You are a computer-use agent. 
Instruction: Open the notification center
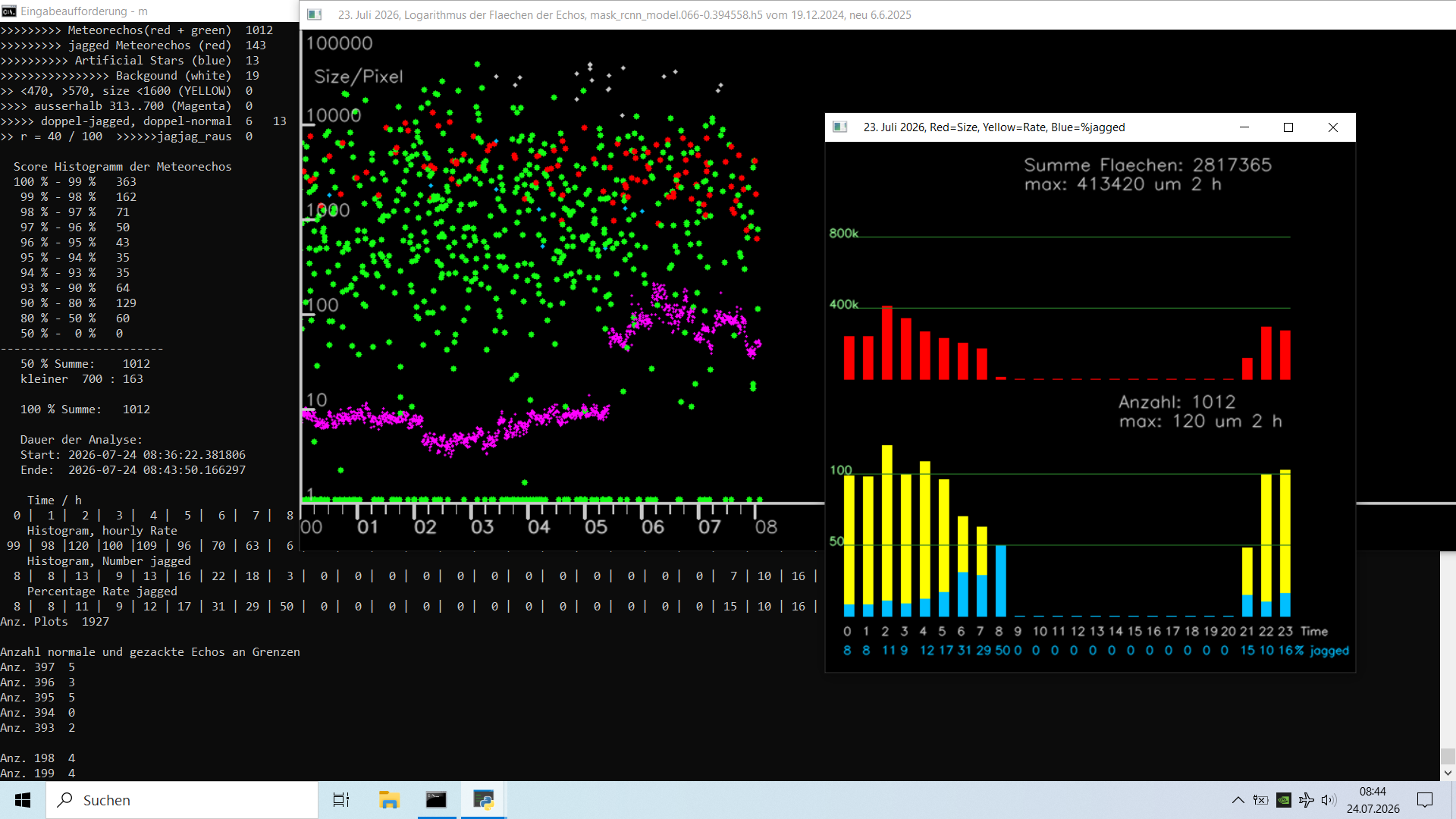click(x=1425, y=800)
